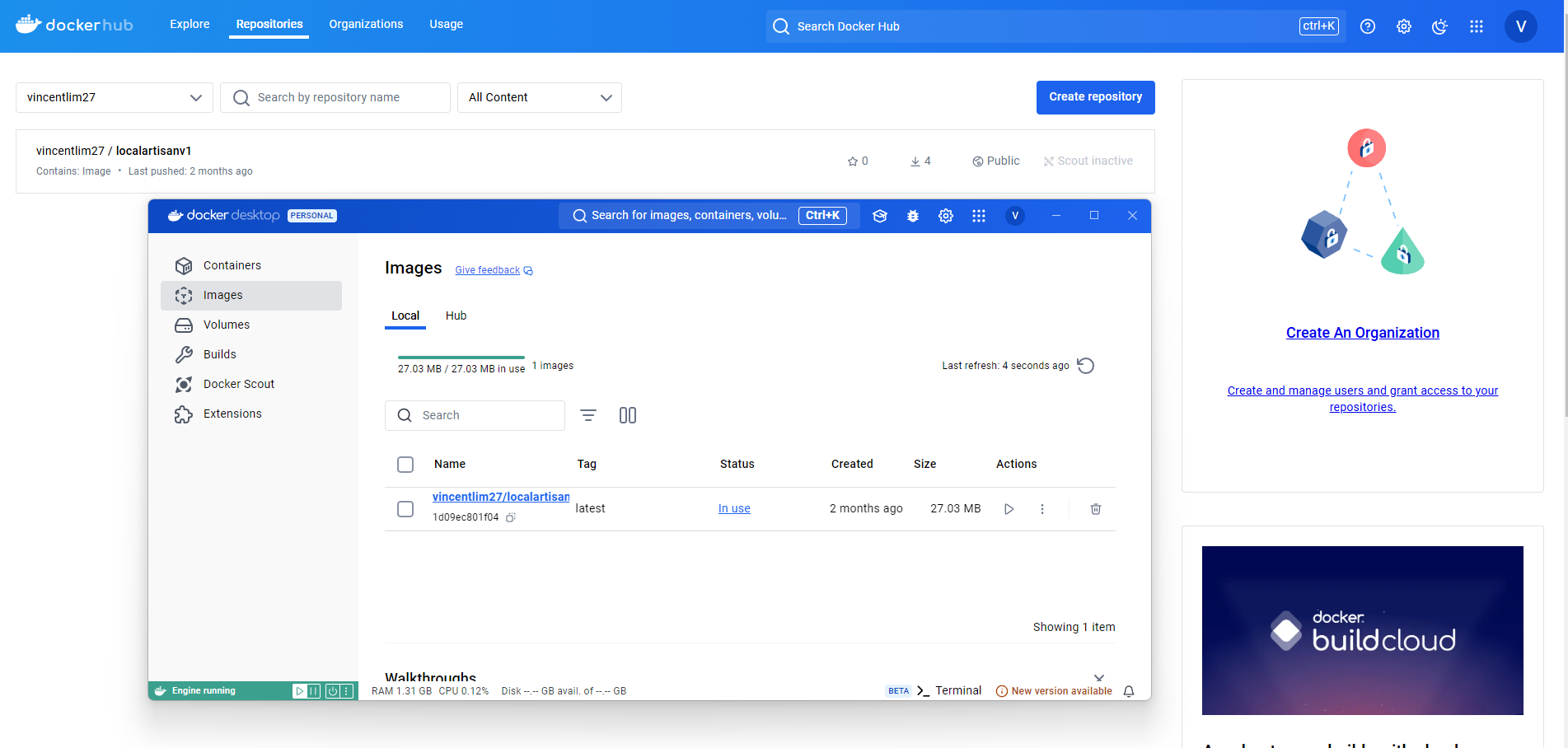Click the Scout inactive label
This screenshot has width=1568, height=748.
[1088, 161]
